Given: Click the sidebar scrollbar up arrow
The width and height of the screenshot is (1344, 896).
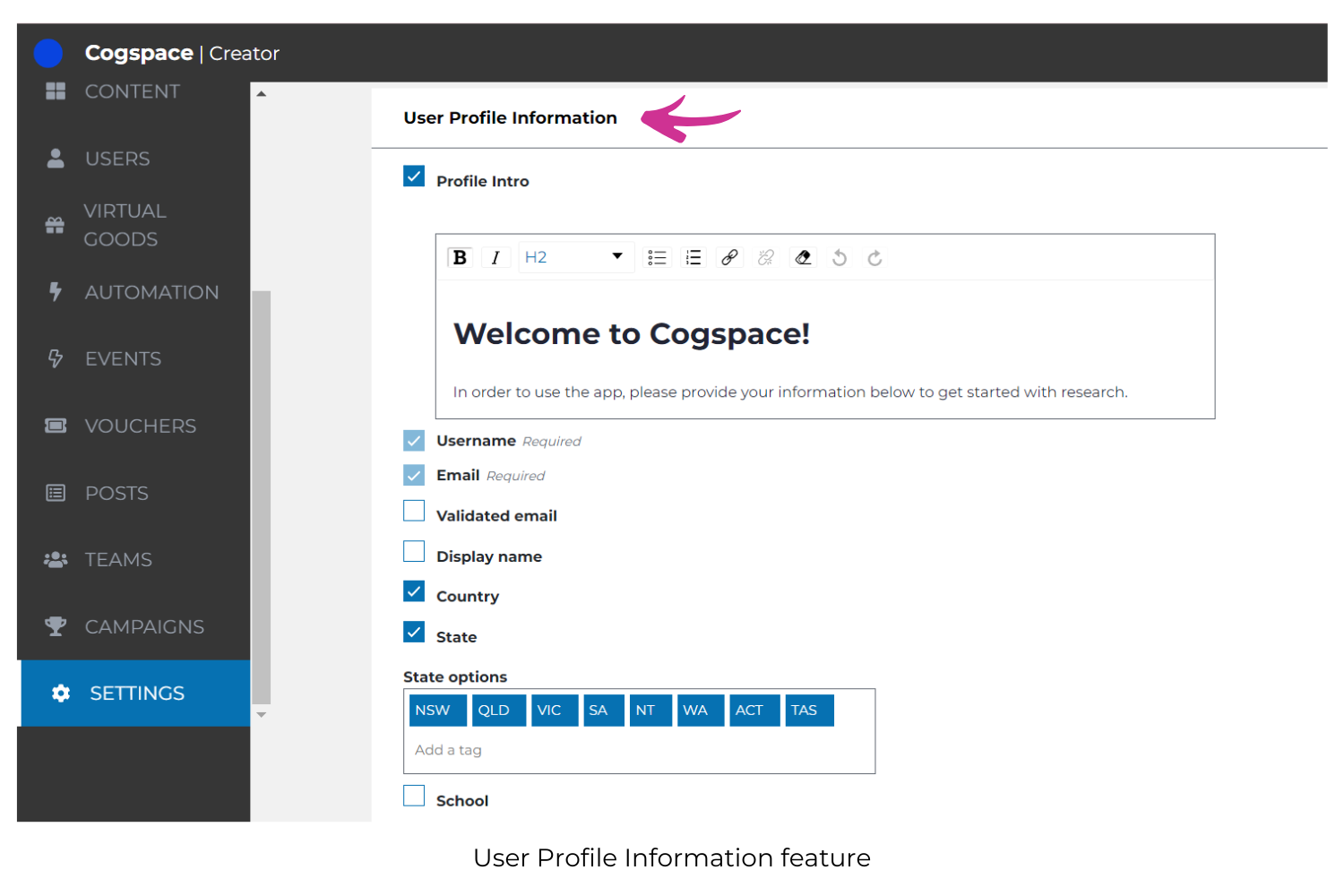Looking at the screenshot, I should click(x=262, y=93).
